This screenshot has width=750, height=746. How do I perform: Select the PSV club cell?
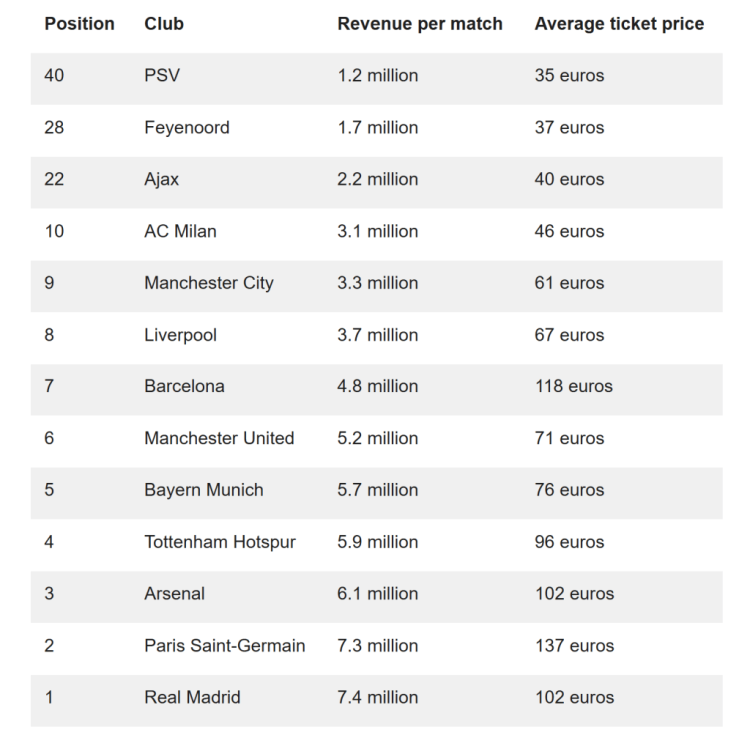162,75
